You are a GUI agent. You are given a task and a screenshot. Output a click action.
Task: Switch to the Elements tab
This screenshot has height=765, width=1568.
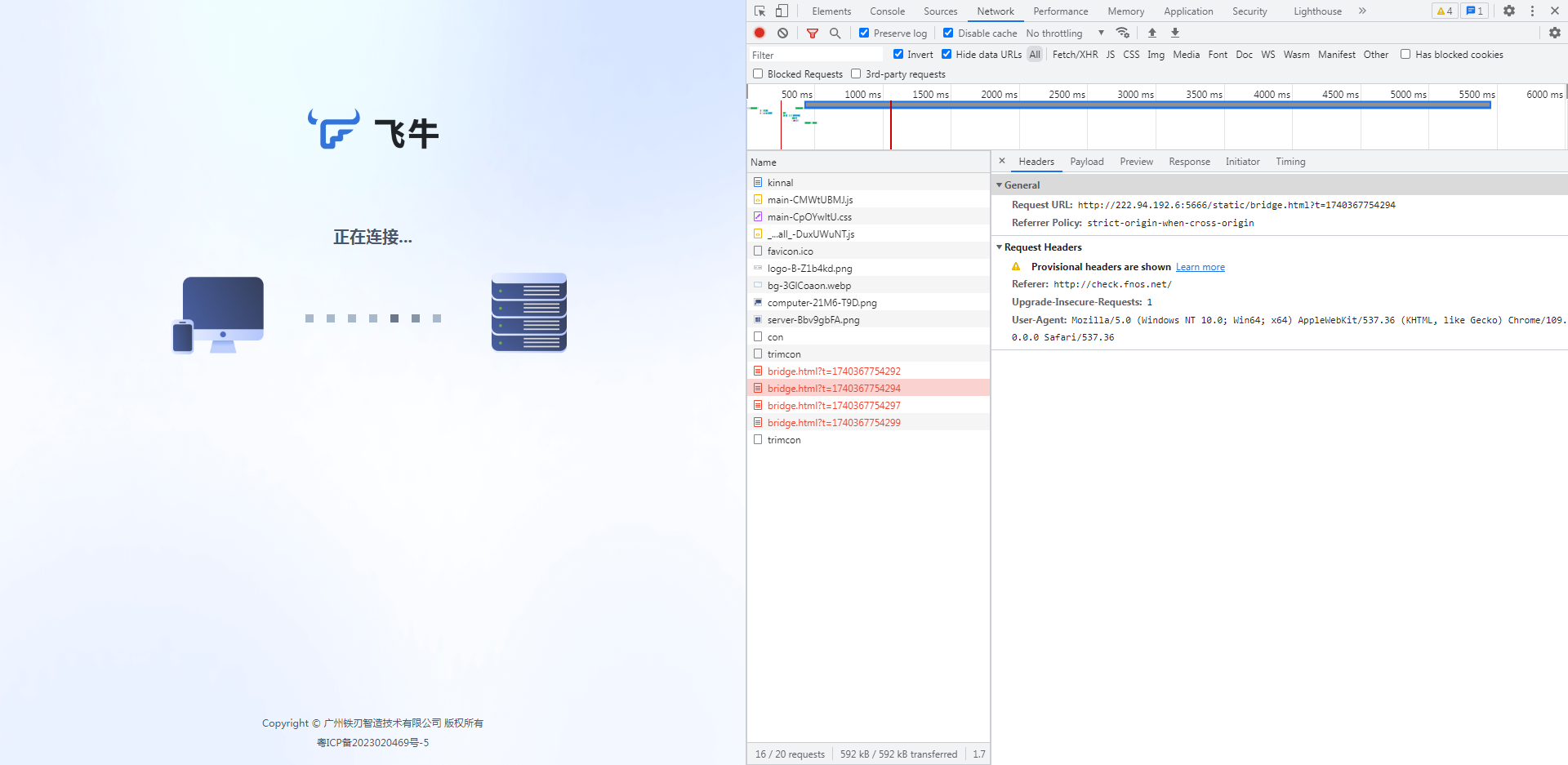coord(831,11)
